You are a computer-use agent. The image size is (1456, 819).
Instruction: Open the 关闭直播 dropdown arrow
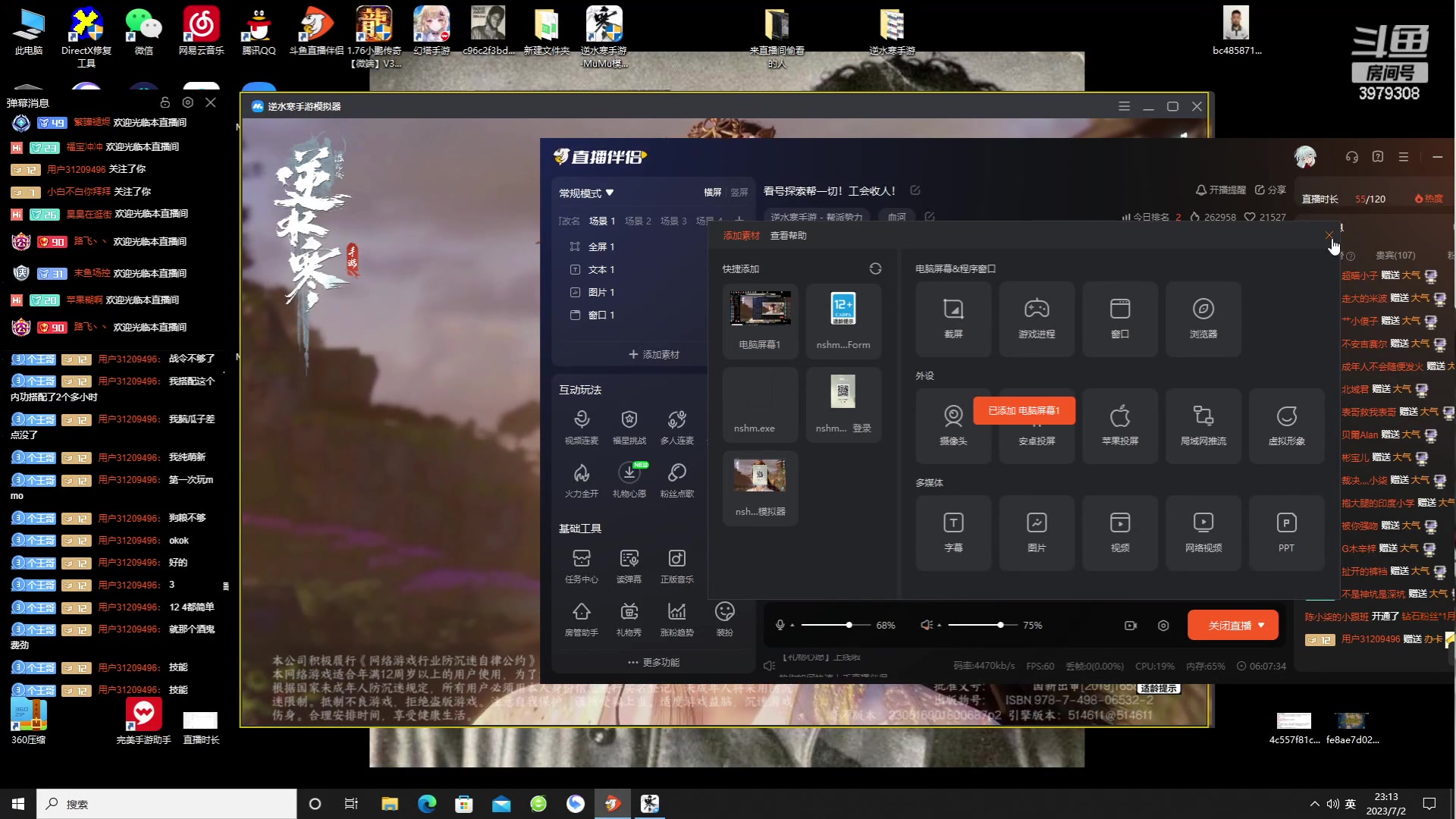click(x=1261, y=626)
